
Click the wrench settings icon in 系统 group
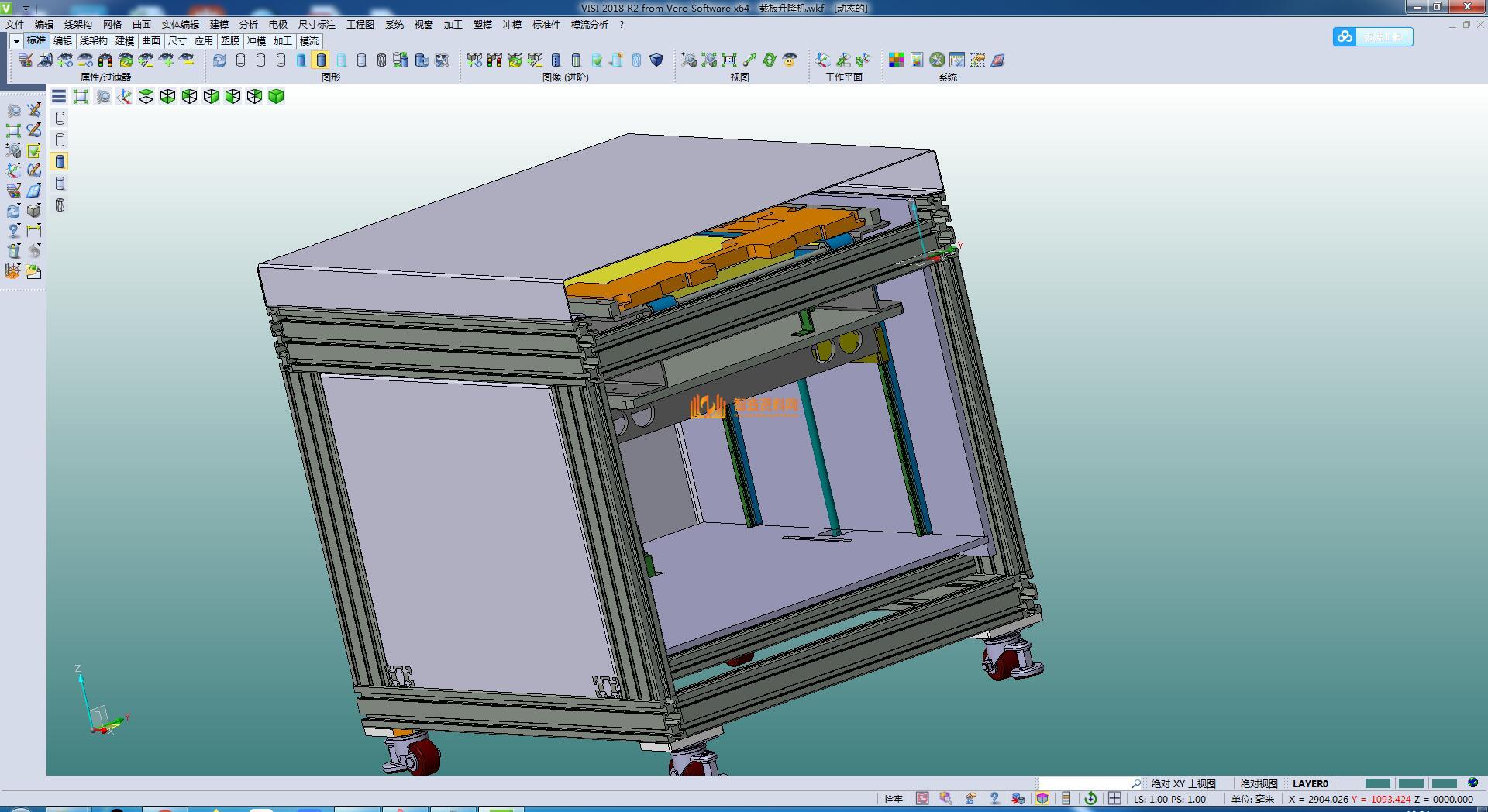pyautogui.click(x=937, y=60)
